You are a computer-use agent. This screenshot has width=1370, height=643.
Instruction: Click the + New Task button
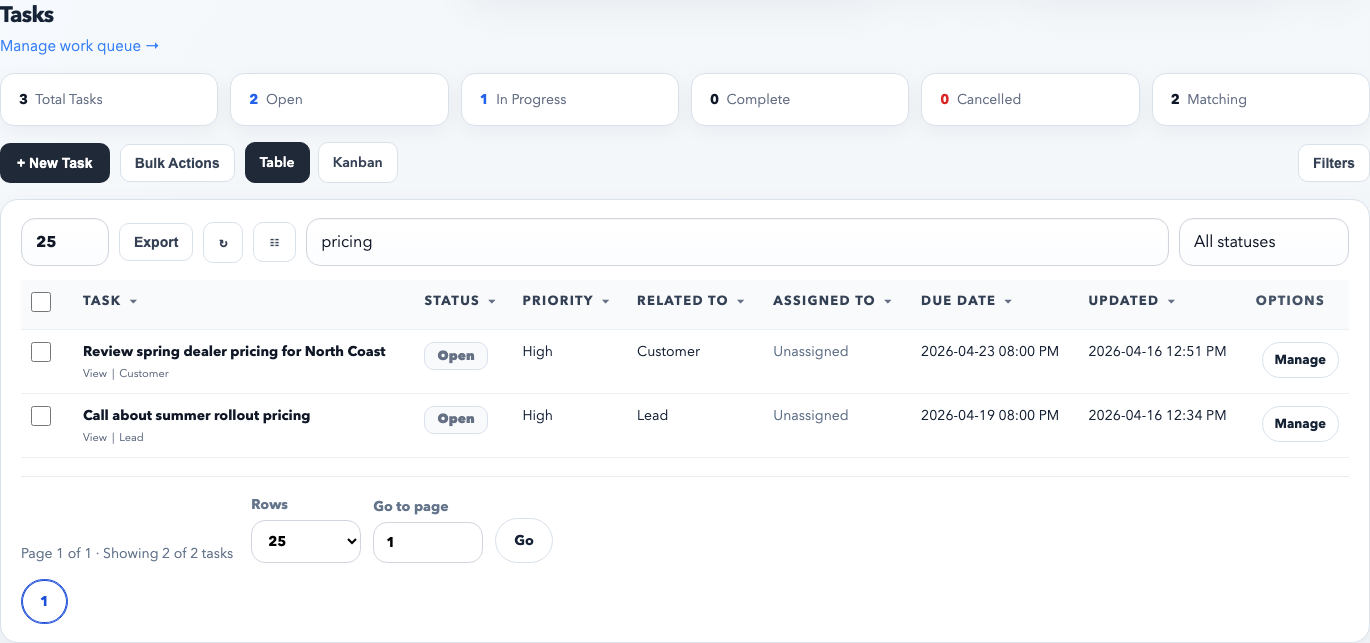click(x=55, y=163)
